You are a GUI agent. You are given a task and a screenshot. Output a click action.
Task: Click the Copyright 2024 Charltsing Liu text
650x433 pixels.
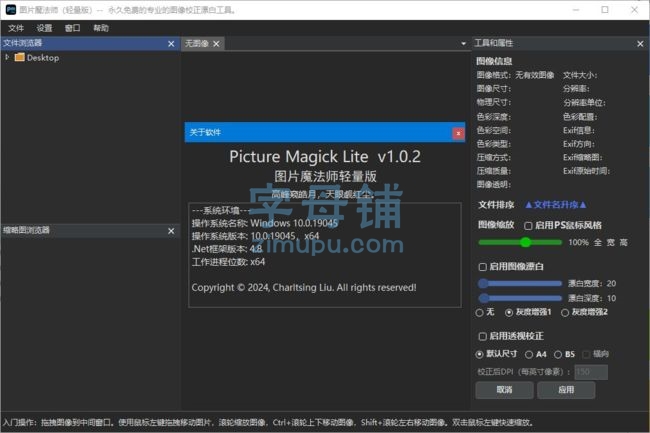pos(304,288)
